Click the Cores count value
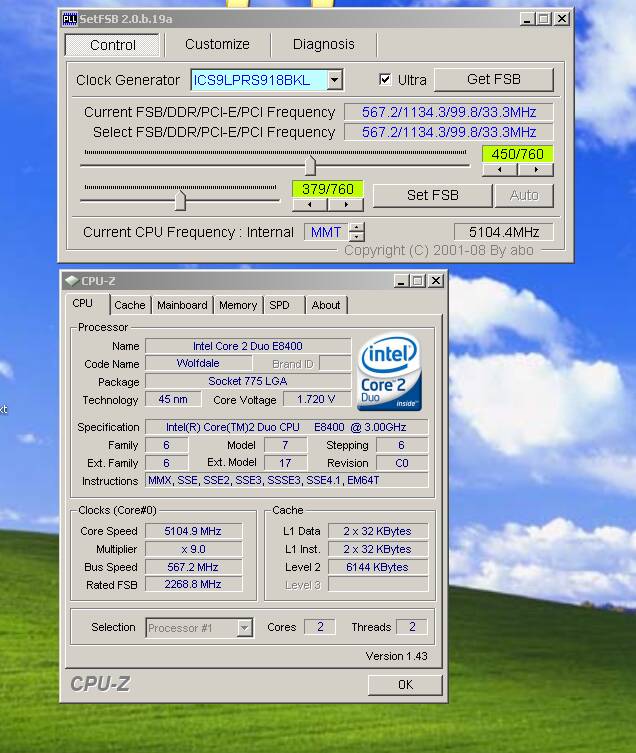Viewport: 636px width, 753px height. click(x=320, y=627)
